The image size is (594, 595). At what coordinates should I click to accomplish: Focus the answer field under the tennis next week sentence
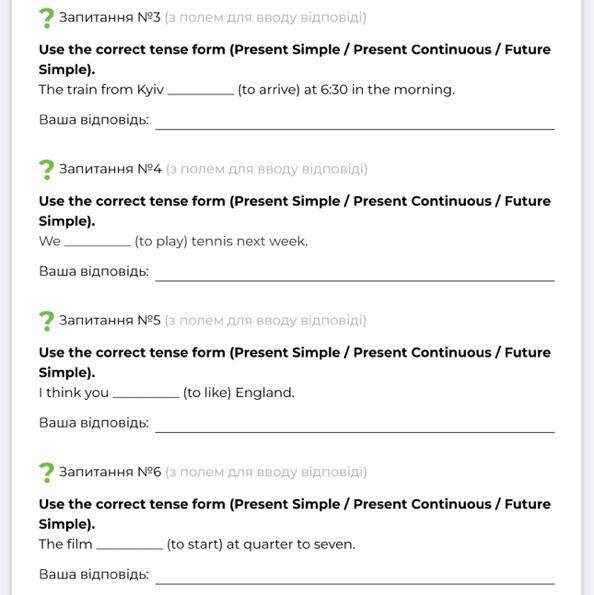[355, 272]
